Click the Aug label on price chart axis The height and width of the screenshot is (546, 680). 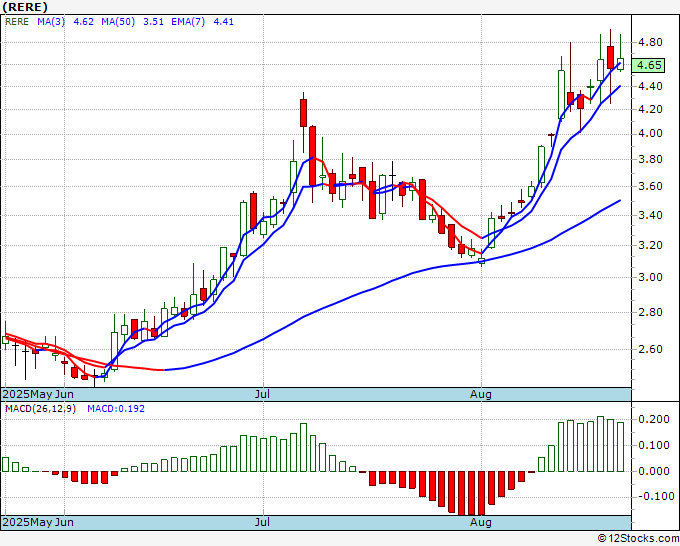point(481,394)
